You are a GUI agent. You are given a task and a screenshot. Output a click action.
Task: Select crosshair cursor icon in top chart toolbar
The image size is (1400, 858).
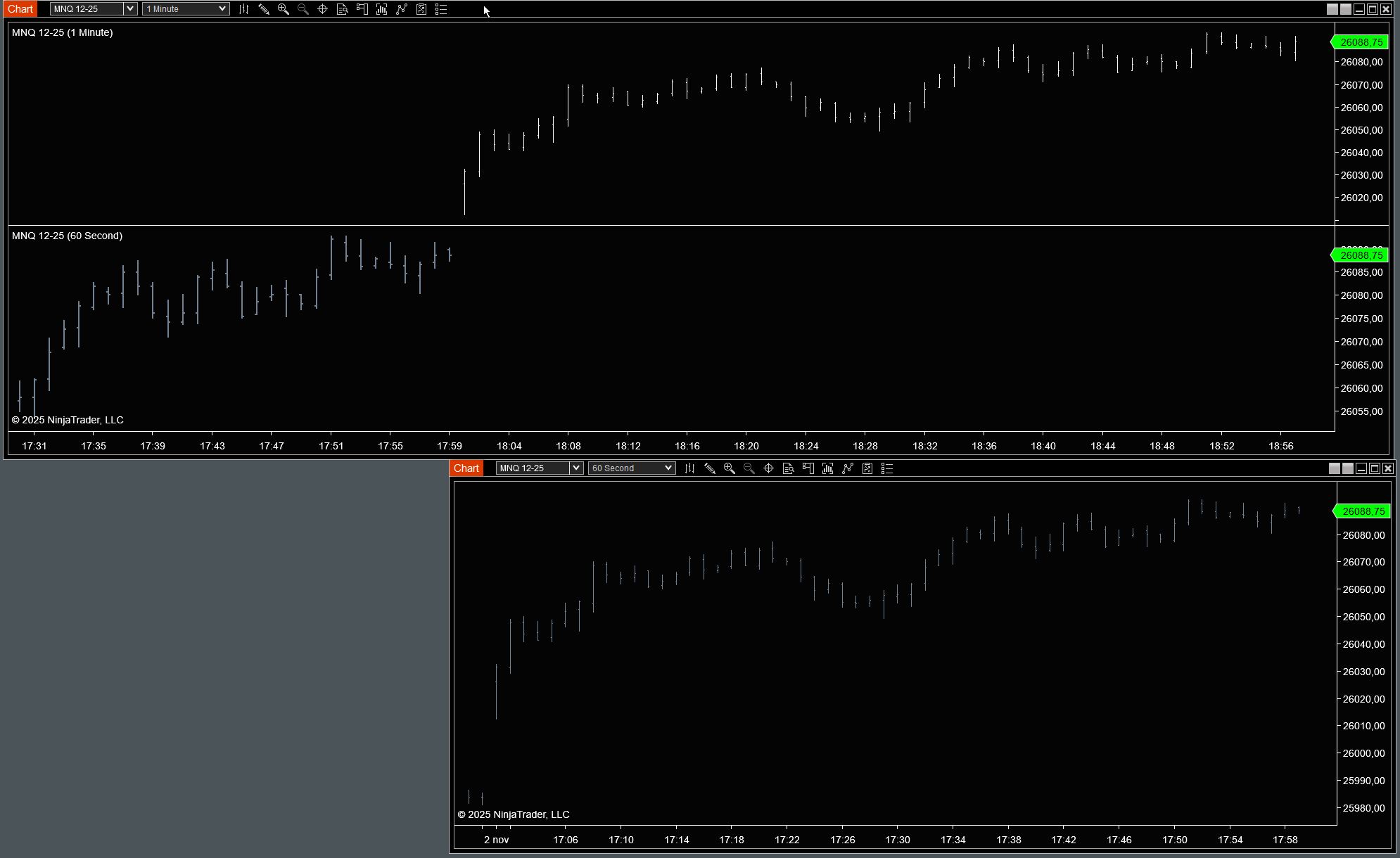(x=322, y=9)
